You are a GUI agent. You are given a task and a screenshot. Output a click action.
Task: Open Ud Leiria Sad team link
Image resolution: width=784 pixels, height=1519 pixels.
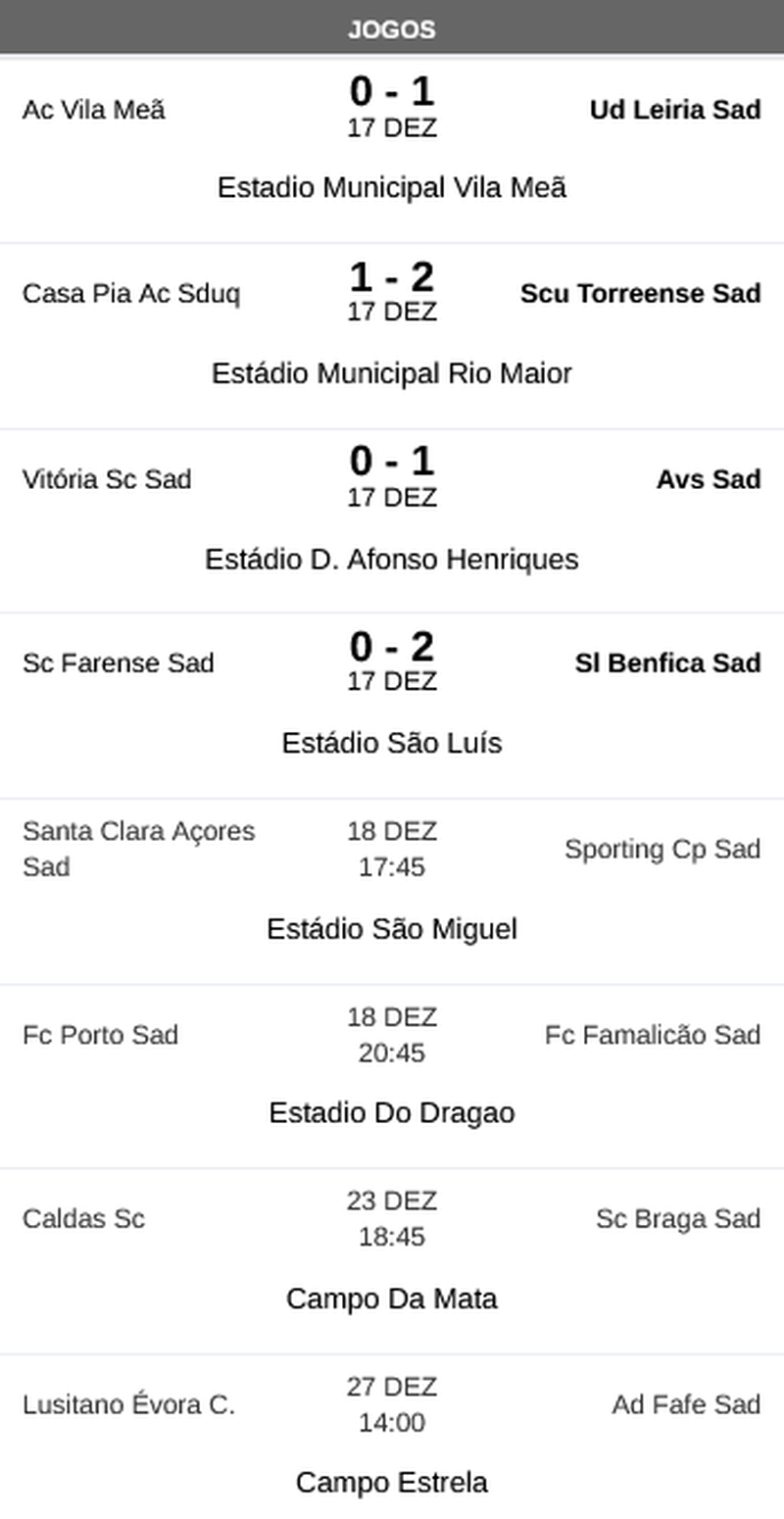(674, 110)
